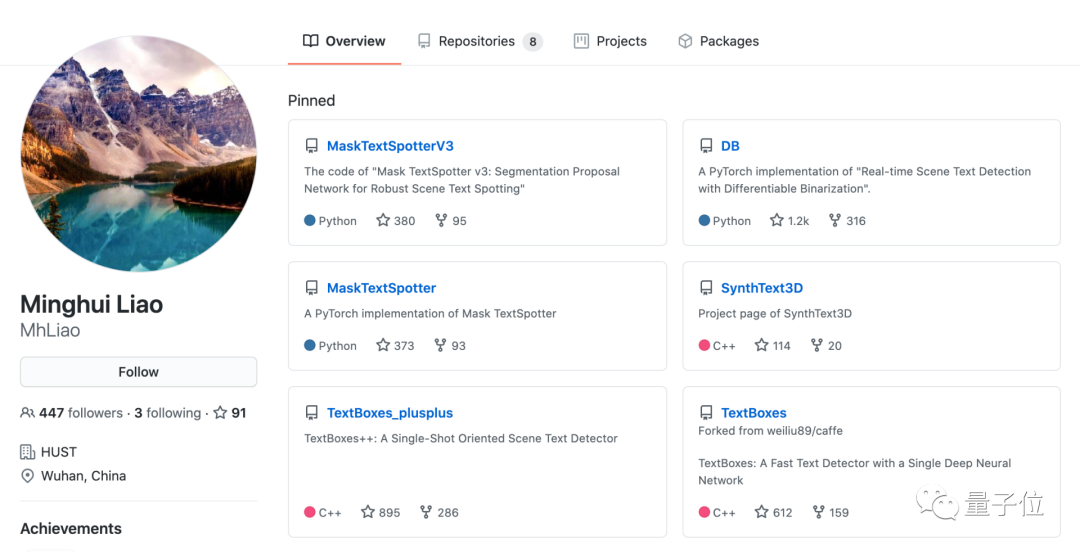The image size is (1080, 552).
Task: Click the star count on TextBoxes_plusplus
Action: [x=390, y=512]
